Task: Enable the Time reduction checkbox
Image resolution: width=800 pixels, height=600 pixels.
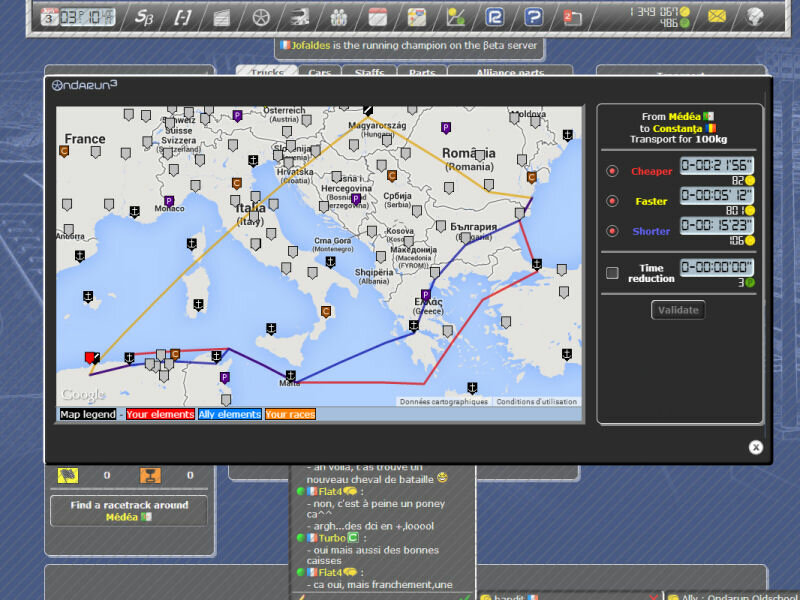Action: pyautogui.click(x=612, y=272)
